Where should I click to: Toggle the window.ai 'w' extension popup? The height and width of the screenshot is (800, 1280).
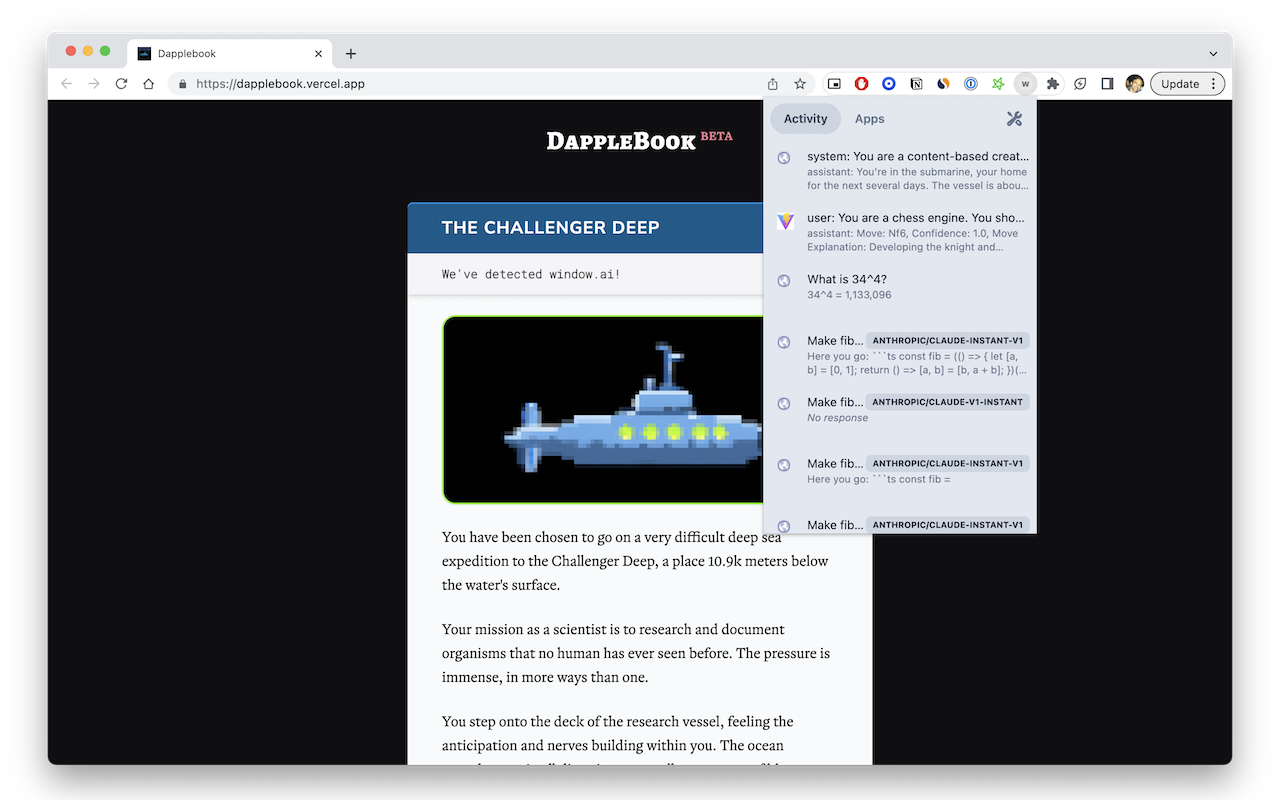point(1025,84)
